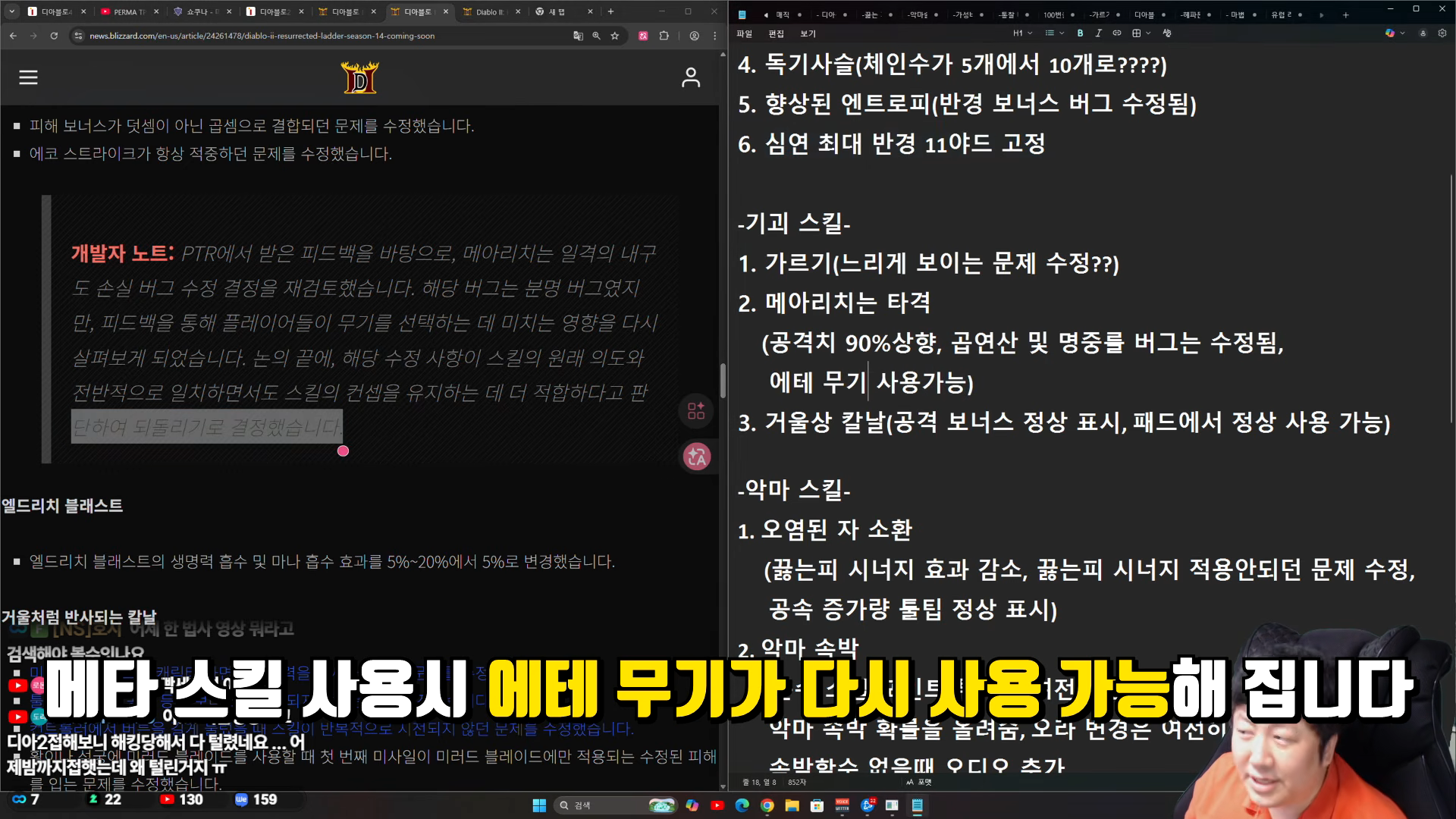This screenshot has width=1456, height=819.
Task: Open Microsoft Edge from the taskbar
Action: coord(742,805)
